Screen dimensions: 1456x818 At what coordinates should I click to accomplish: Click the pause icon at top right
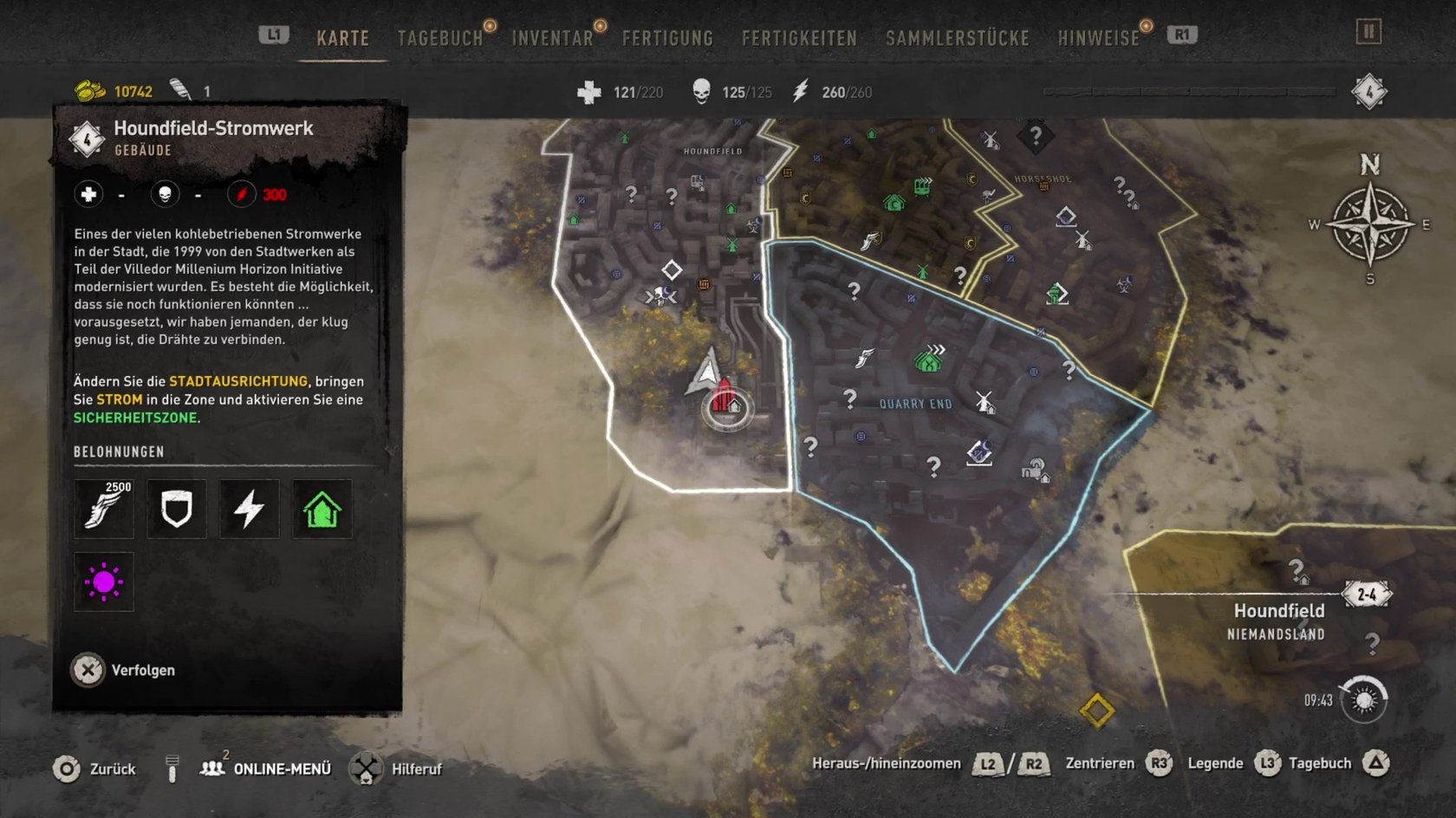(x=1368, y=33)
